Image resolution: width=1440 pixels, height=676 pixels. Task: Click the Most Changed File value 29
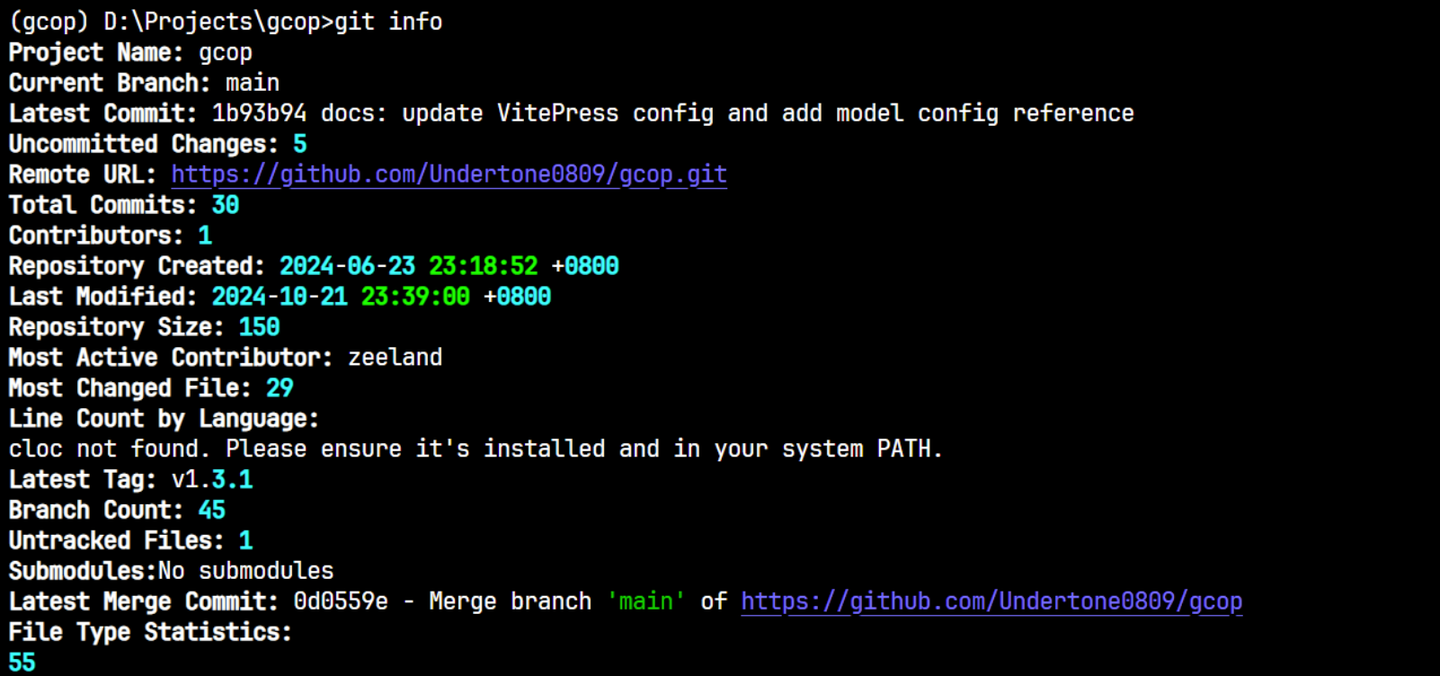point(279,388)
